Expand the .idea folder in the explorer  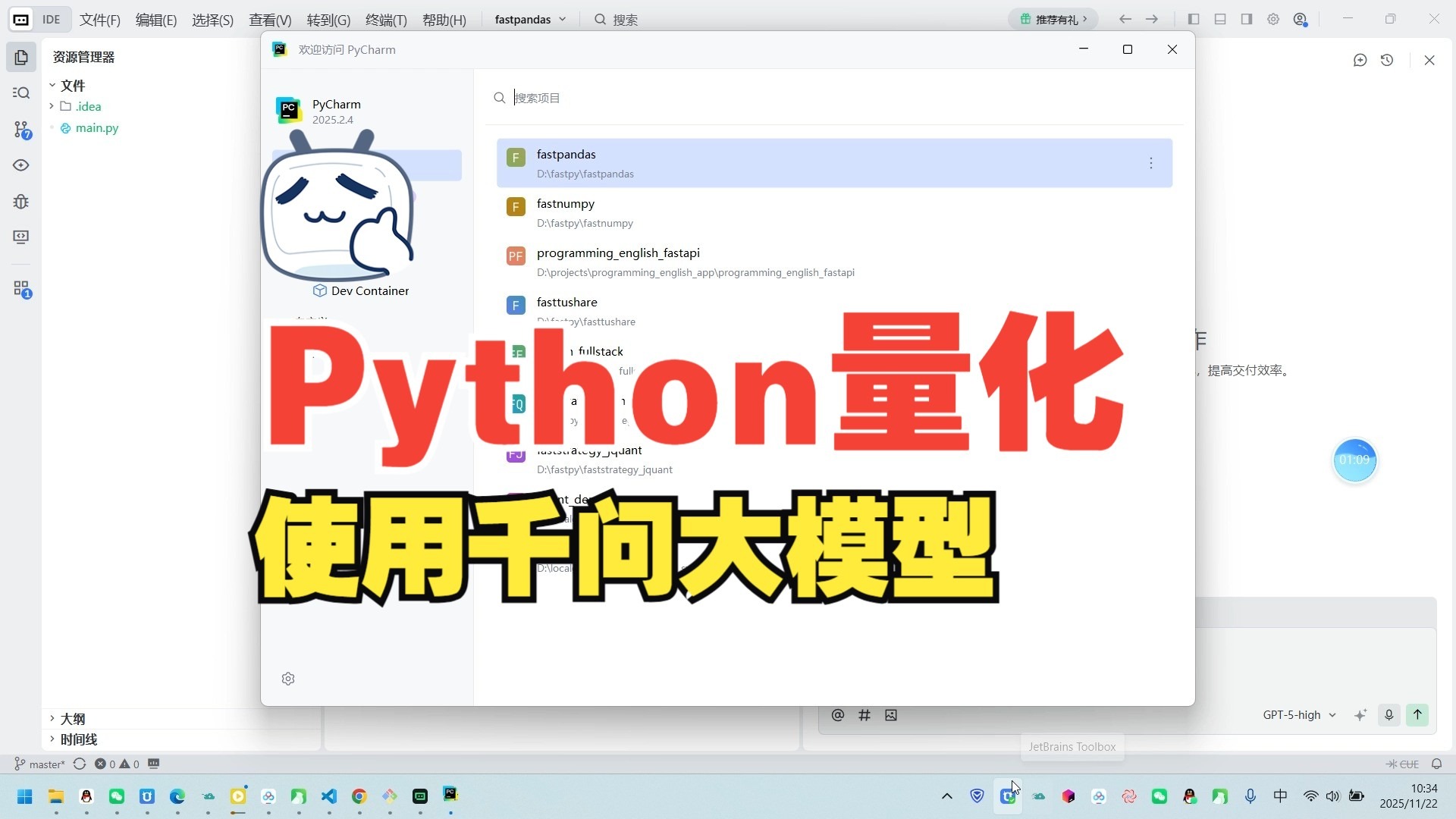pos(51,106)
